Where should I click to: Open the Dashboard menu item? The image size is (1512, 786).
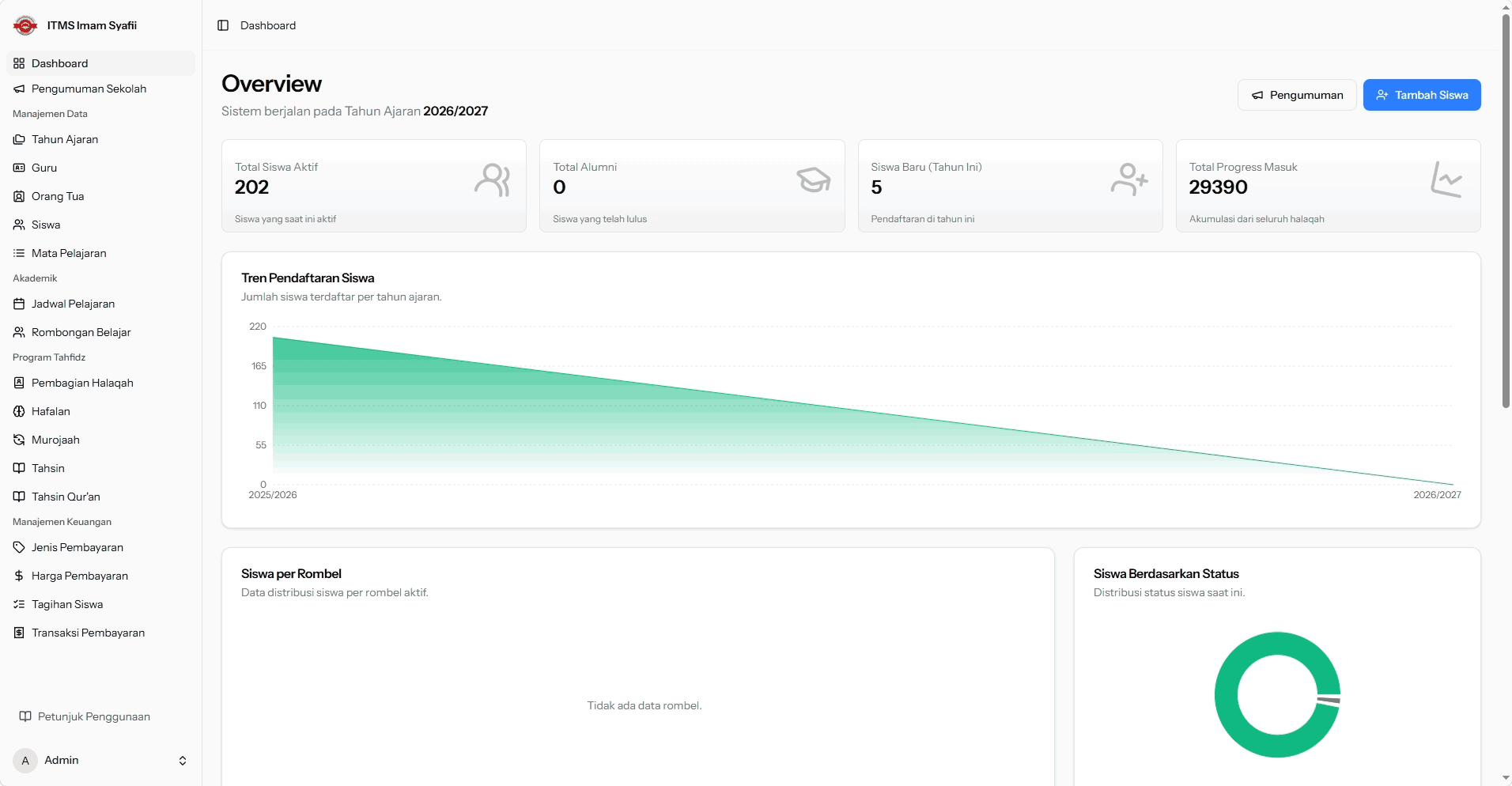(x=100, y=63)
